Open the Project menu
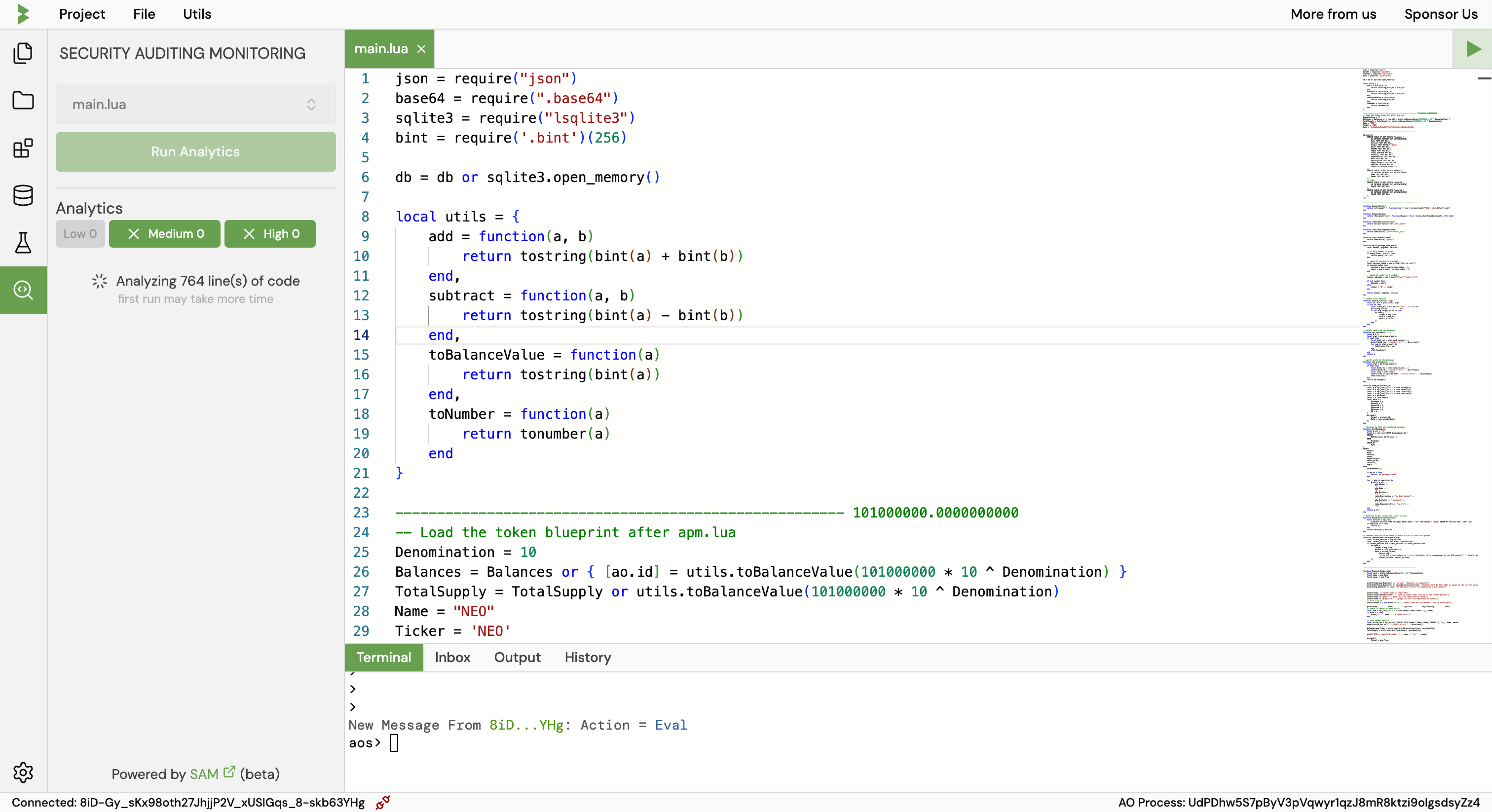The height and width of the screenshot is (812, 1492). tap(82, 14)
